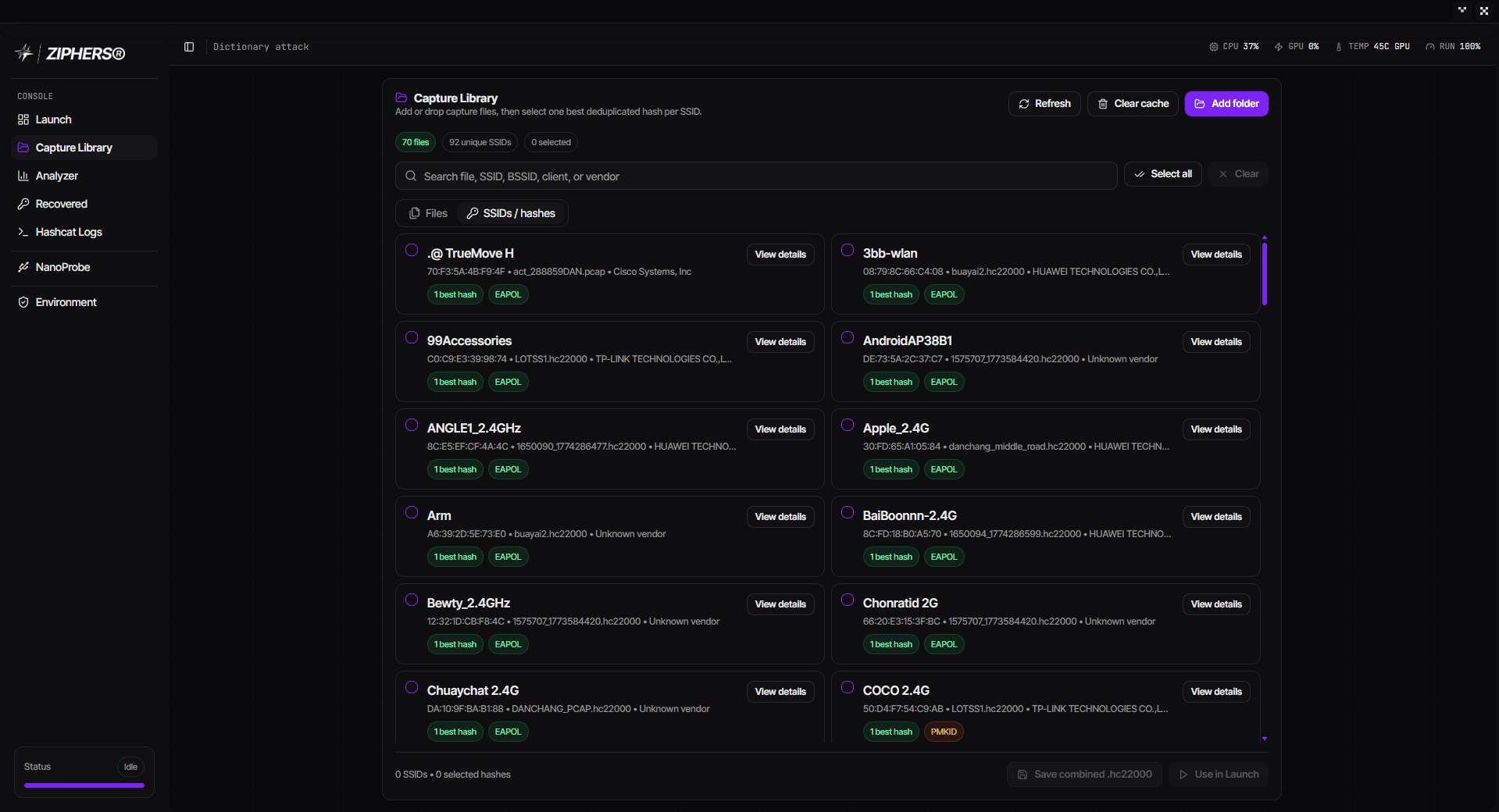Select the .@ TrueMove H hash
1499x812 pixels.
pyautogui.click(x=412, y=250)
